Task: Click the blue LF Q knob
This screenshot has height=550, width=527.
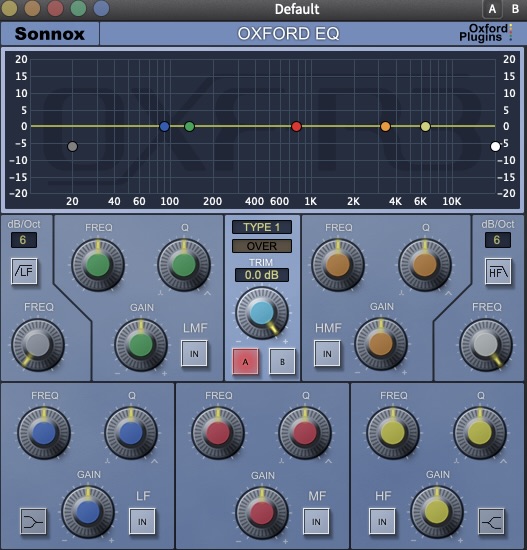Action: click(131, 433)
